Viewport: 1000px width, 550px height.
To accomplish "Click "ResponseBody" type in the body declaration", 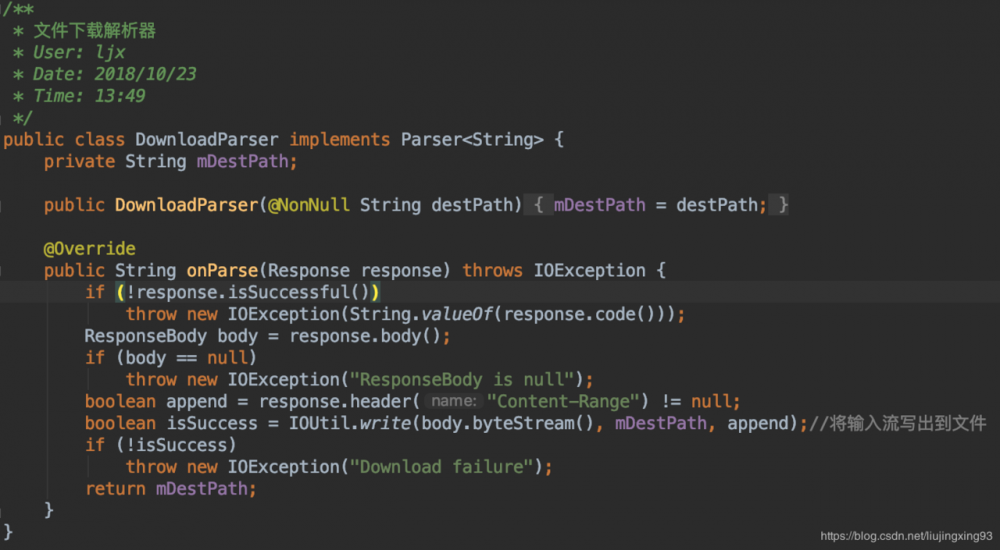I will click(x=145, y=336).
